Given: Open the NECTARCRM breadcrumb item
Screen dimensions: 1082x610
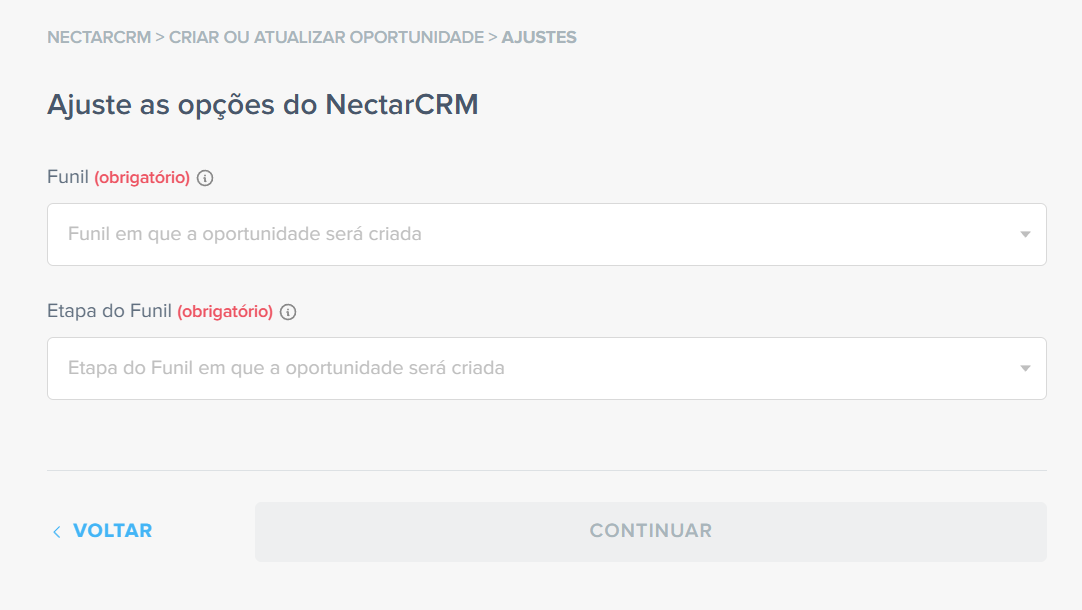Looking at the screenshot, I should (x=99, y=37).
